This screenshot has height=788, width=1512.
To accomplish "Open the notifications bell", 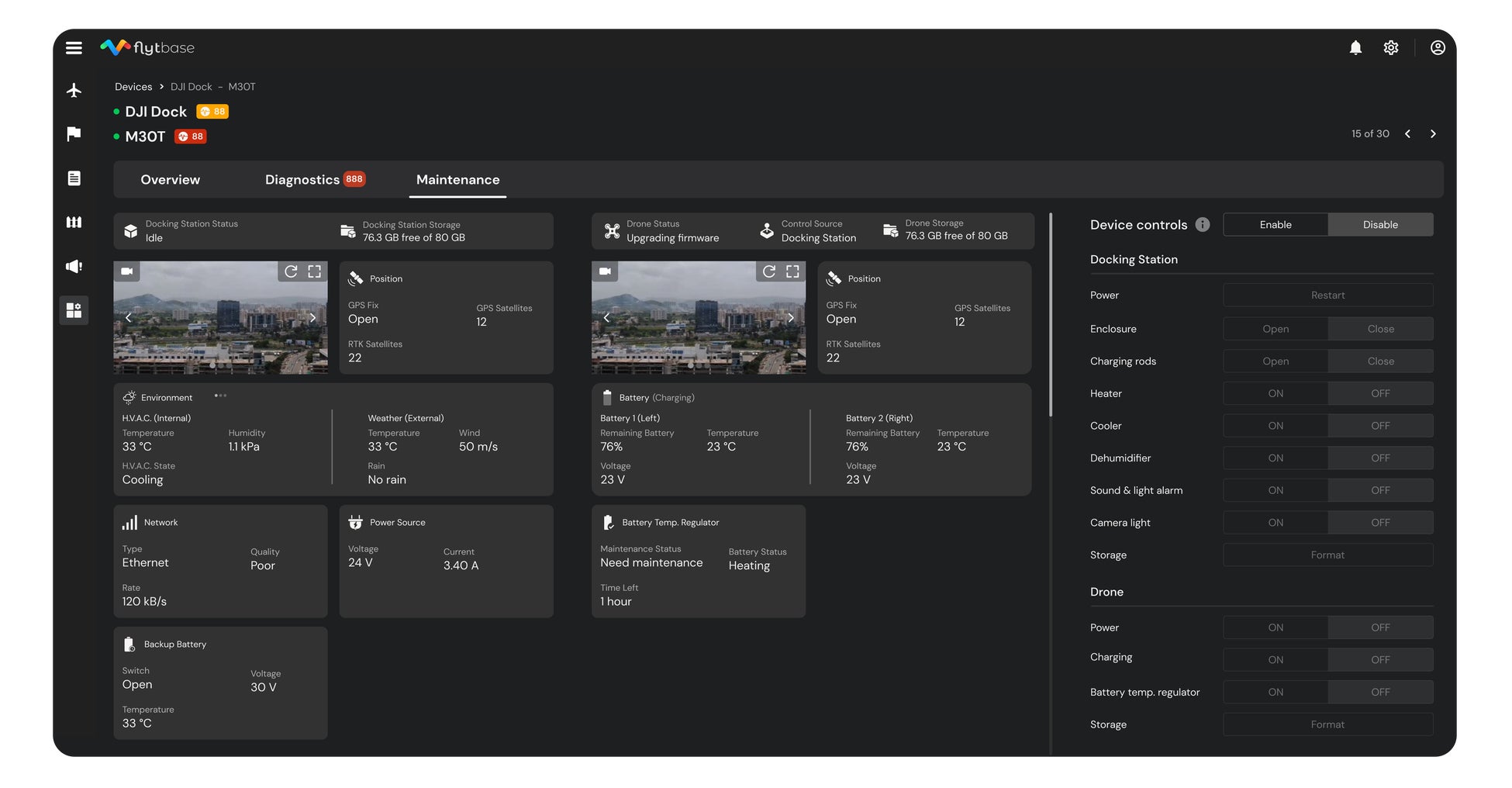I will 1355,48.
